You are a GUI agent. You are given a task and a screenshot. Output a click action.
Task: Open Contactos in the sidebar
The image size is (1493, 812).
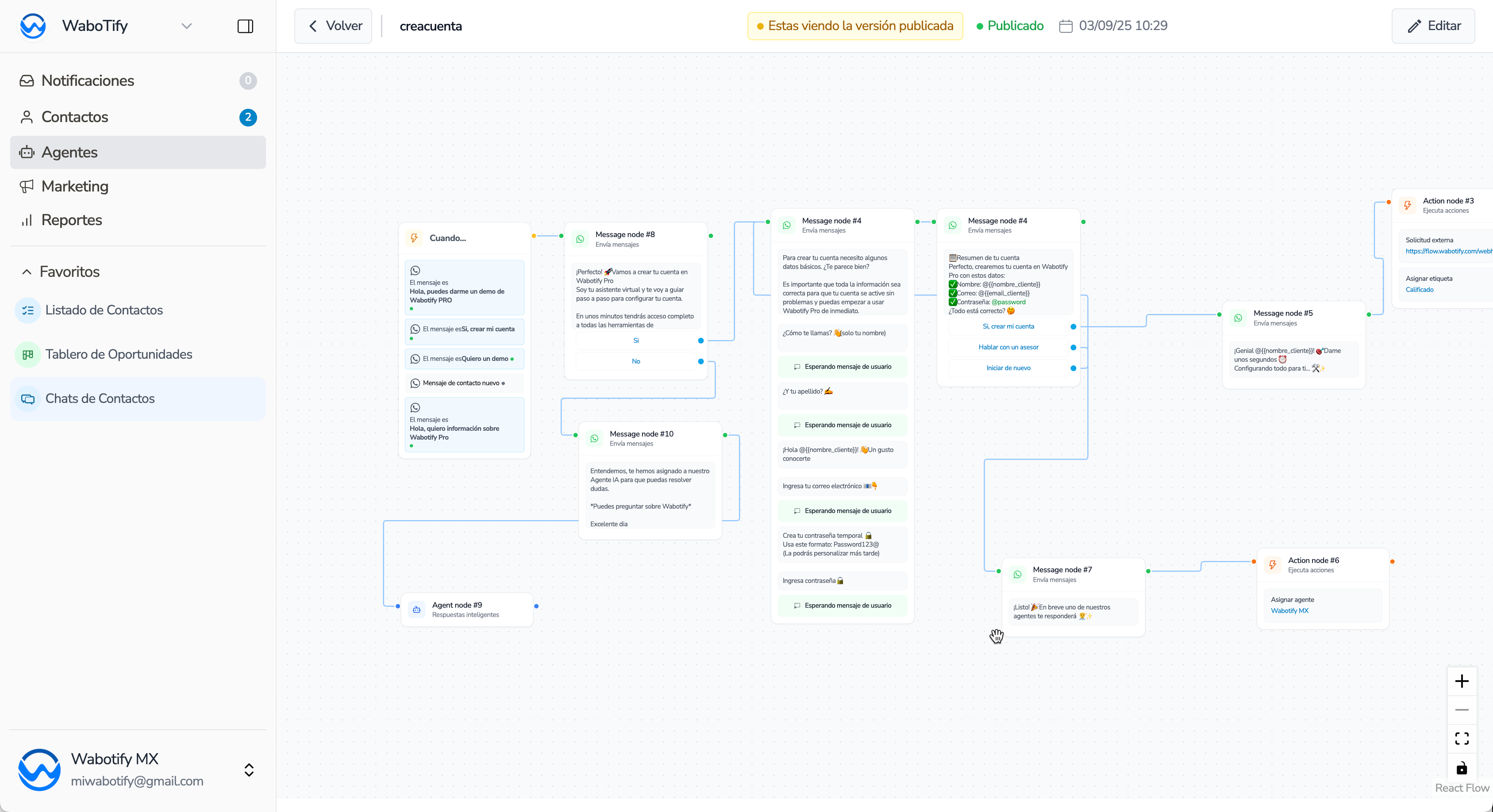tap(138, 117)
